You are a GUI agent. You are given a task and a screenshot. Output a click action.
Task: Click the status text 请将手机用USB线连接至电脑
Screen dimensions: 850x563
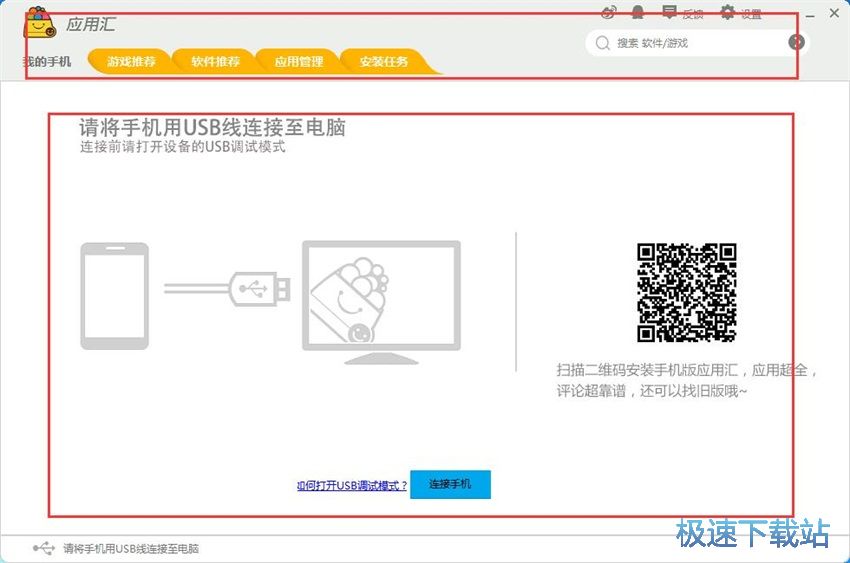pos(131,548)
